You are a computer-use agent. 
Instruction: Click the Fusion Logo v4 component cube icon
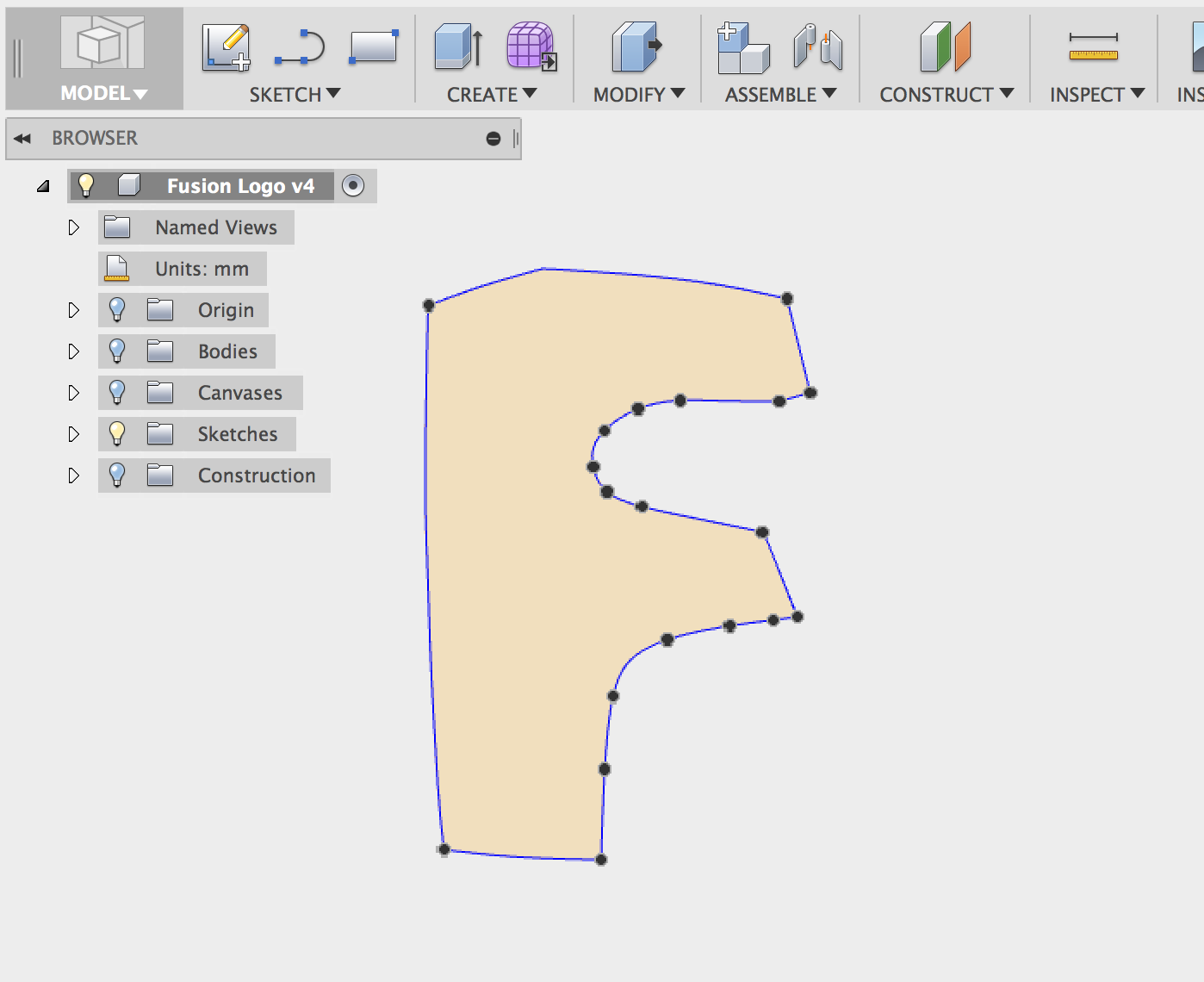pyautogui.click(x=129, y=185)
